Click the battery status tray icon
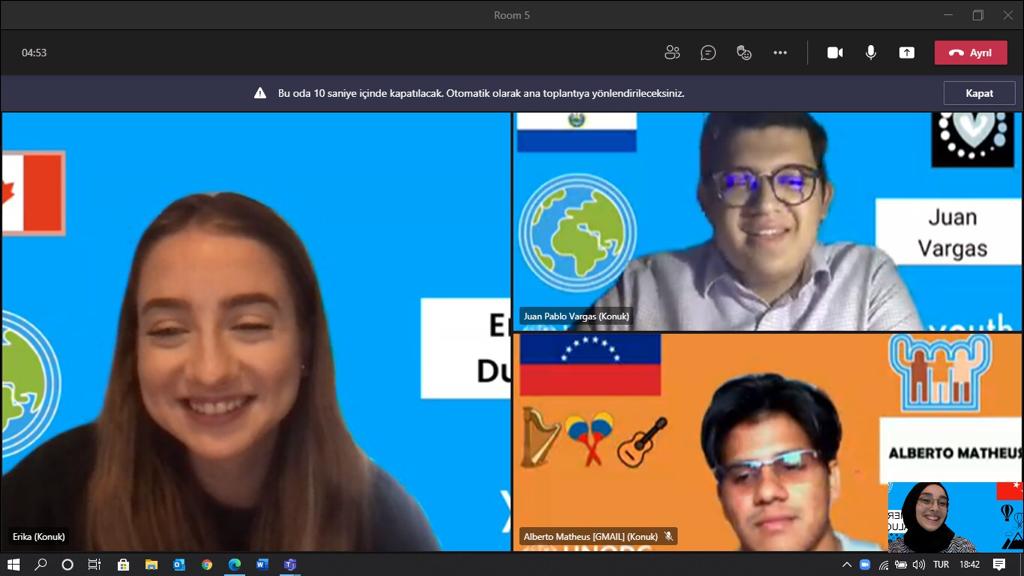 tap(901, 564)
